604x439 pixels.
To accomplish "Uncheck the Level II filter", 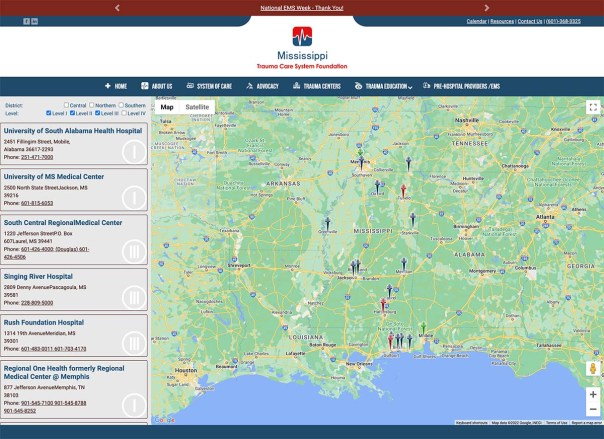I will coord(72,113).
